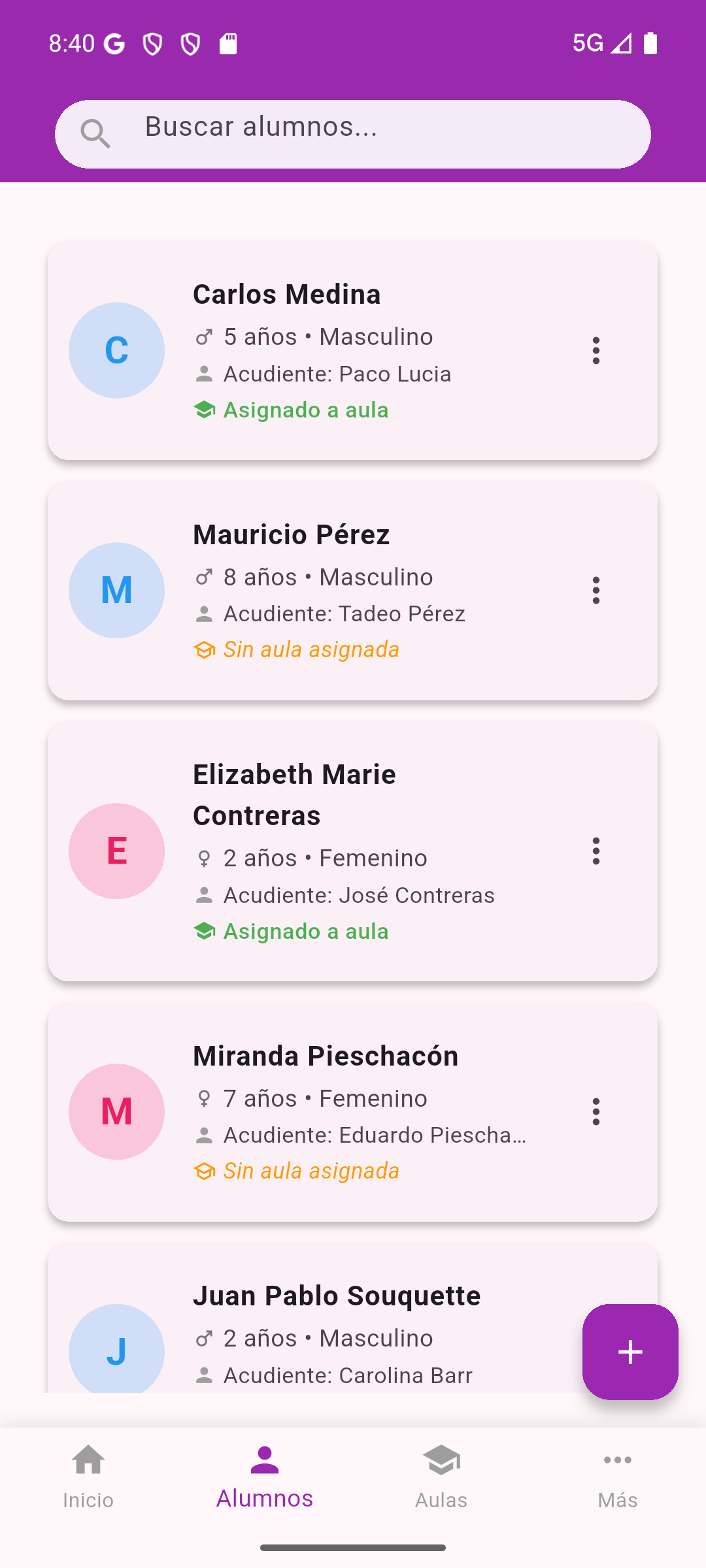The height and width of the screenshot is (1568, 706).
Task: Open Miranda Pieschacón's three-dot options menu
Action: tap(596, 1111)
